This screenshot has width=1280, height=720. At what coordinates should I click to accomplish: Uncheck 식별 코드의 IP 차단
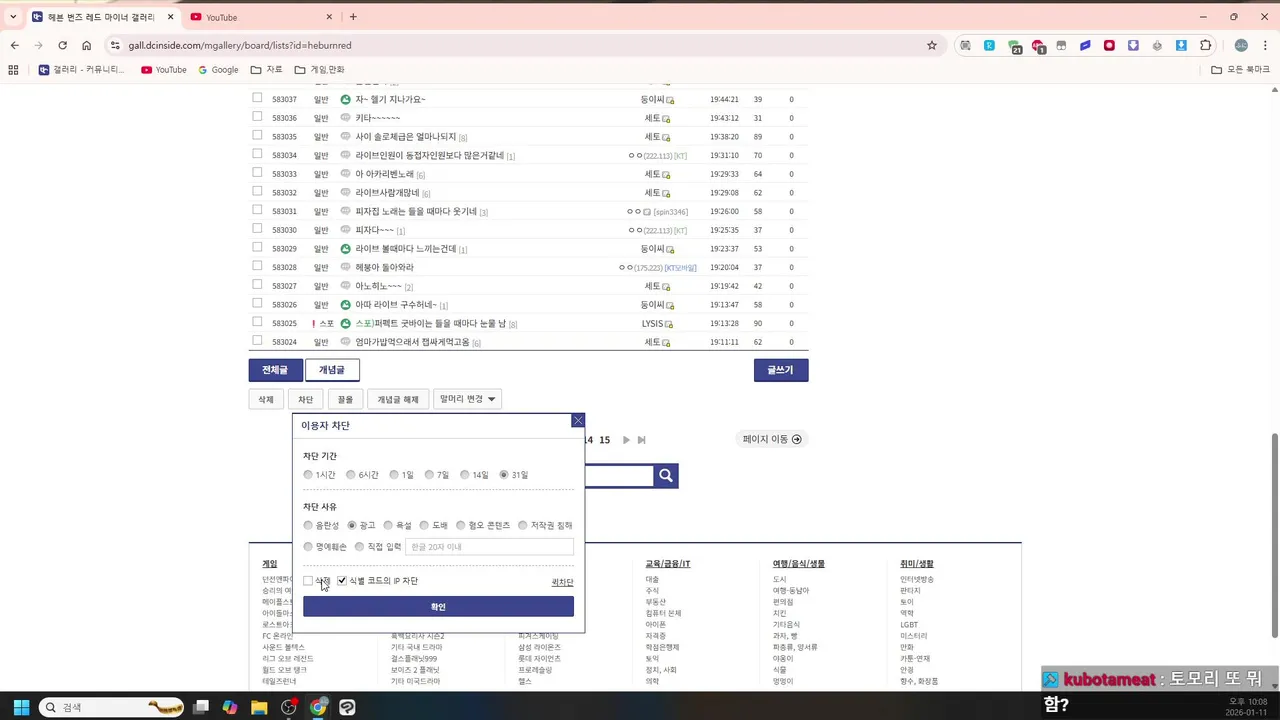point(342,581)
